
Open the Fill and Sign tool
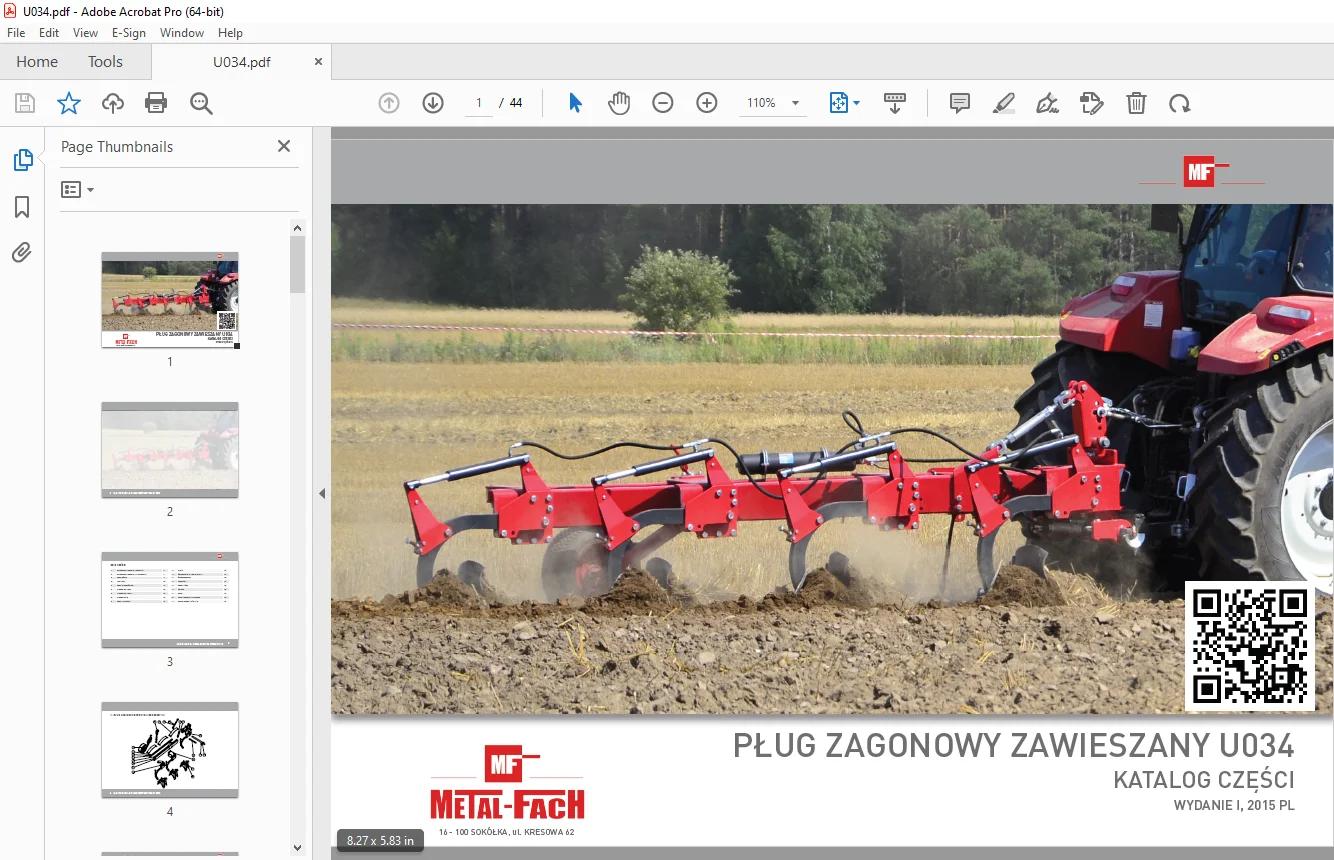pyautogui.click(x=1048, y=103)
